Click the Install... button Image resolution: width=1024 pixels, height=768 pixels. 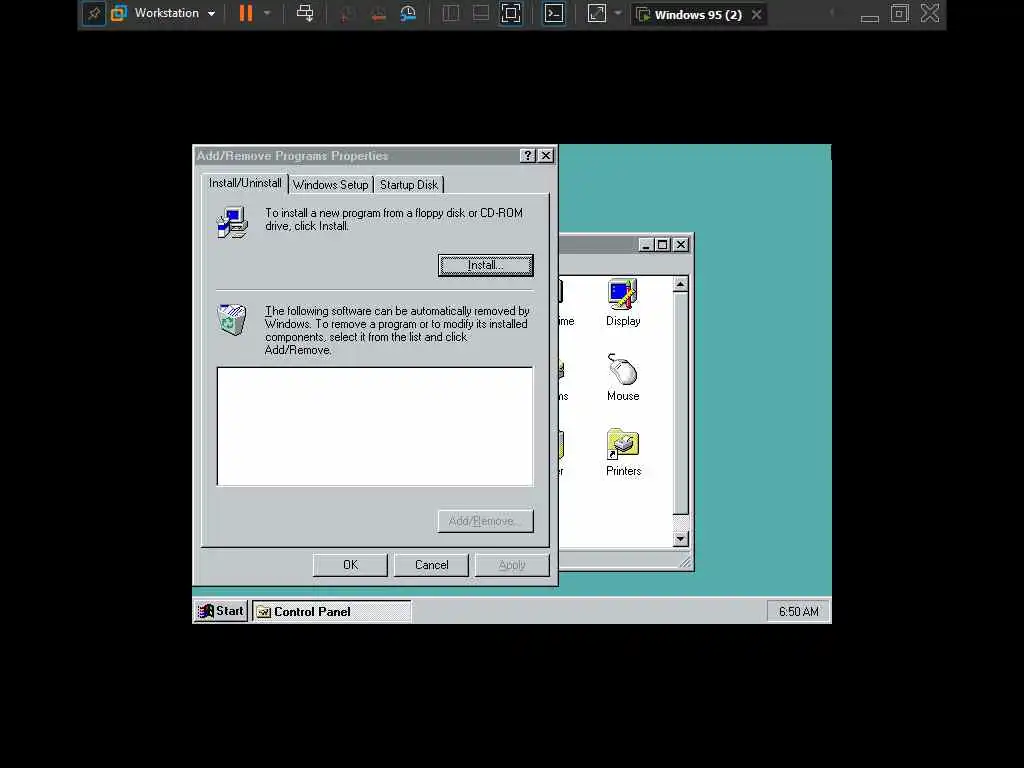pos(485,265)
